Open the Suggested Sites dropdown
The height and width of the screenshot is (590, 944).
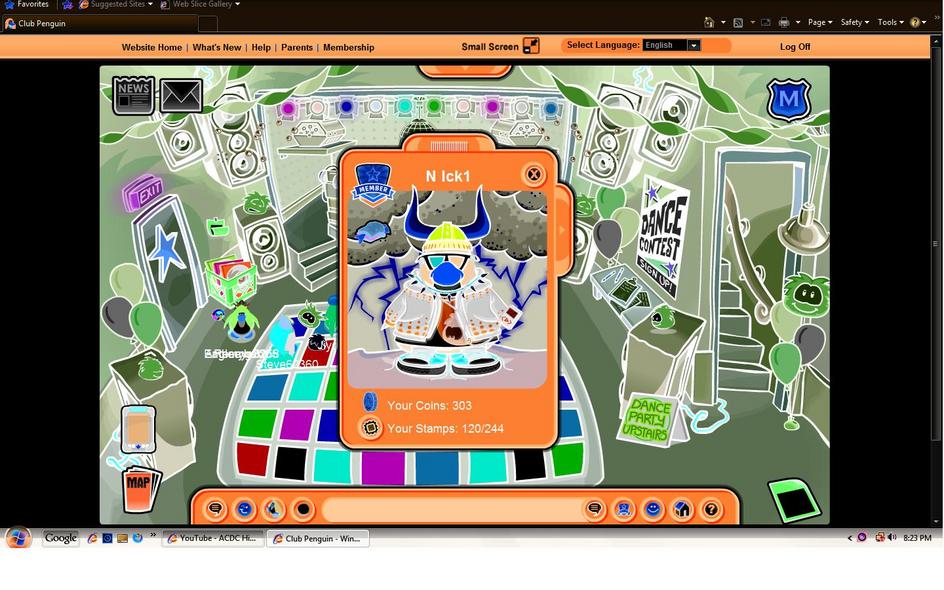(116, 4)
